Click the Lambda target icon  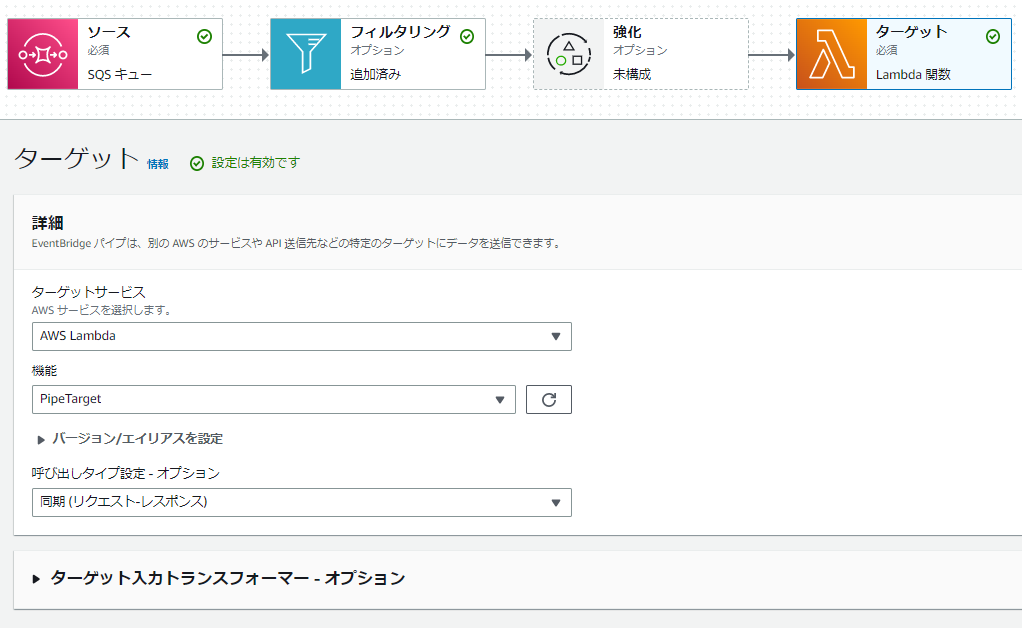pos(832,54)
